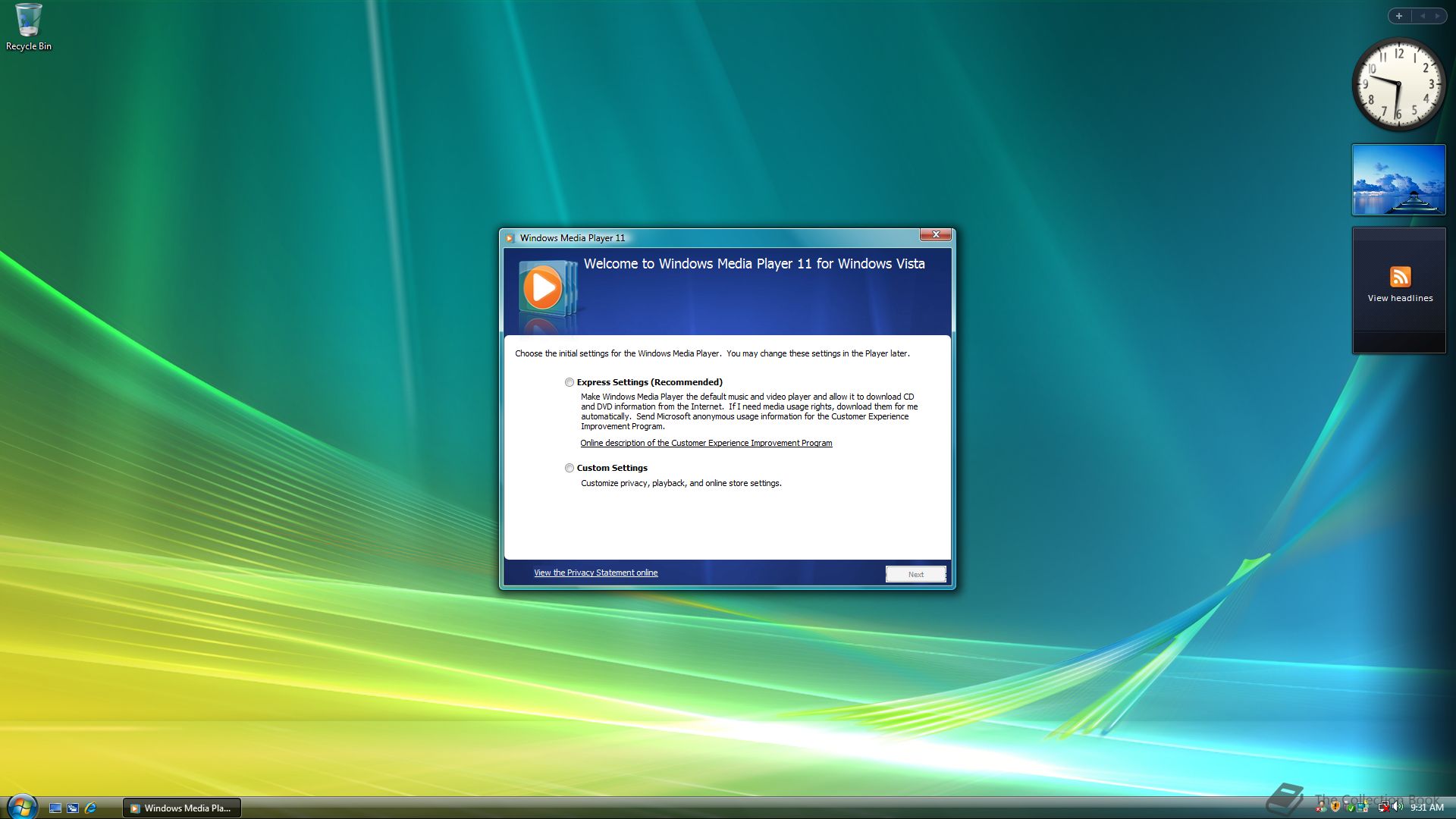The height and width of the screenshot is (819, 1456).
Task: Open the Start menu orb
Action: pos(22,807)
